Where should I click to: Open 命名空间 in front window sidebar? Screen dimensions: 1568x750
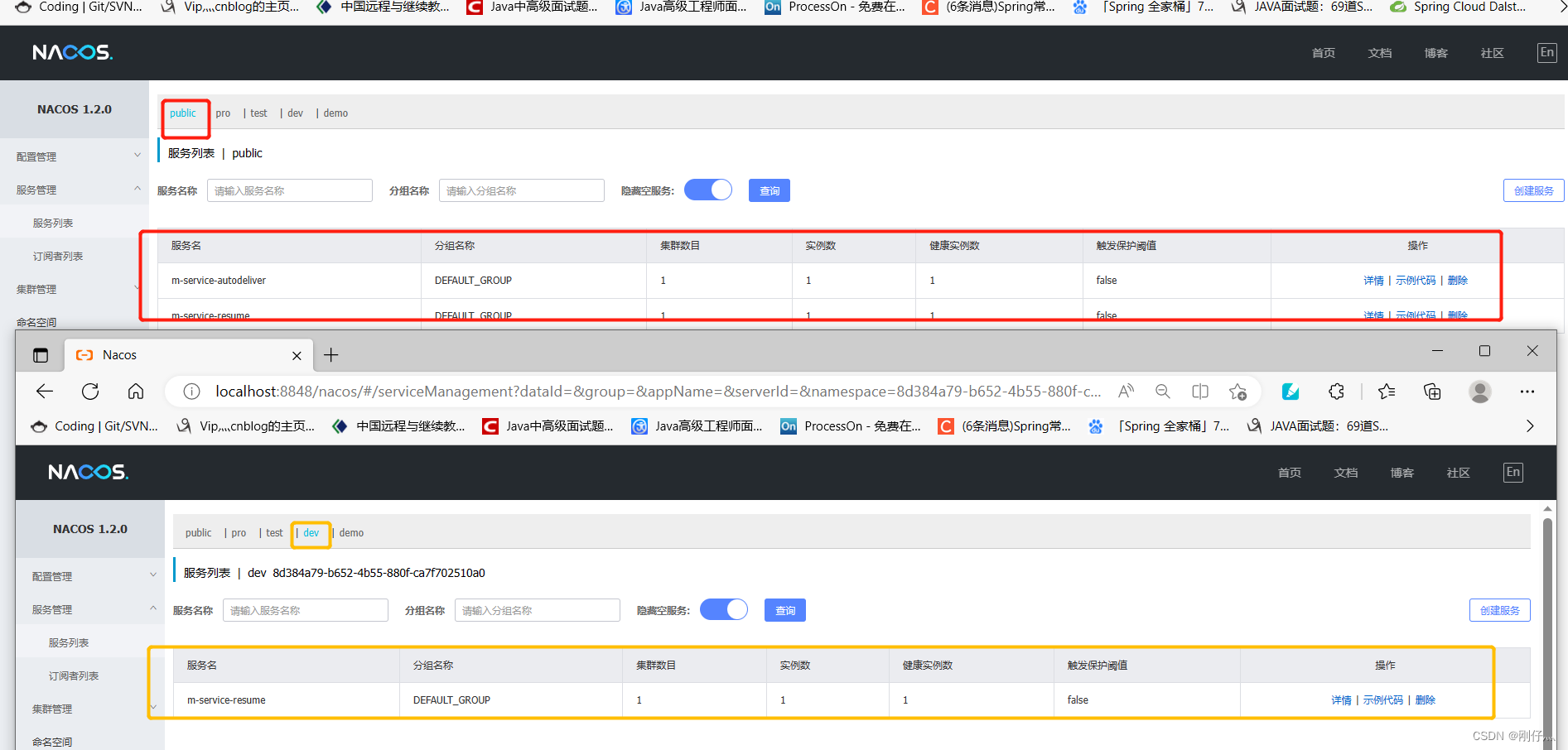pos(52,741)
